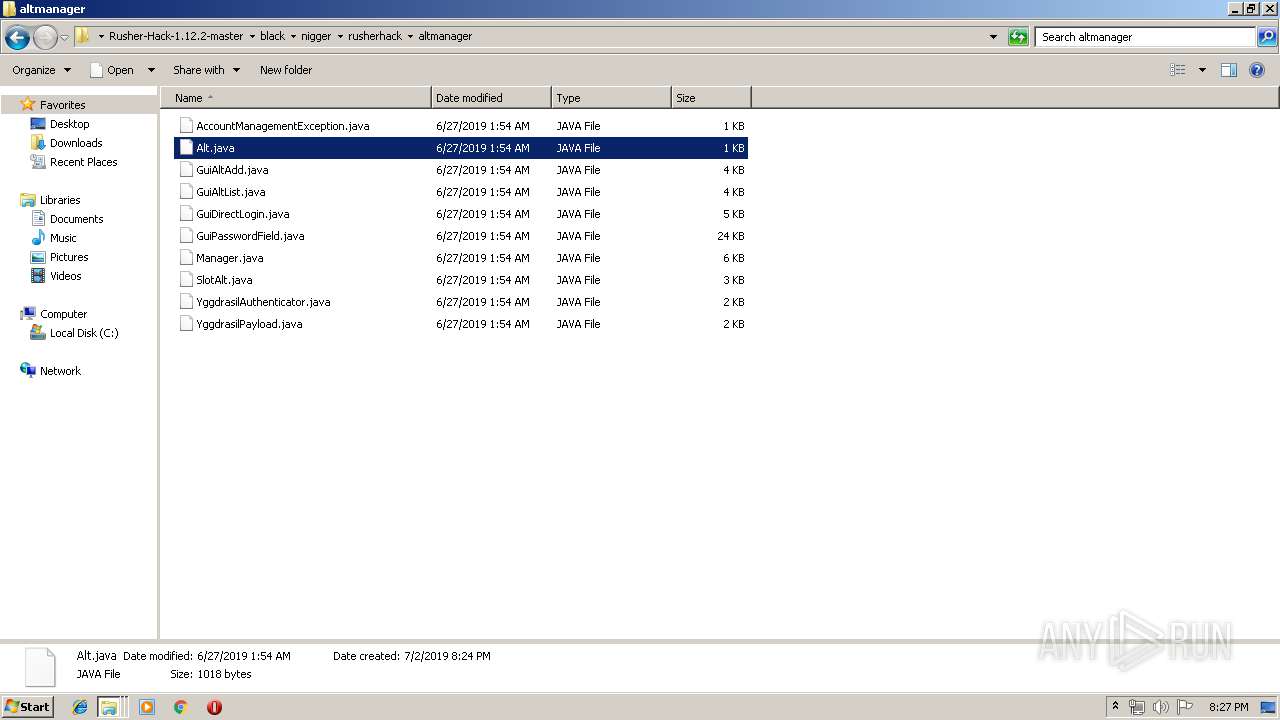1280x720 pixels.
Task: Open Windows Media Player taskbar icon
Action: pos(147,707)
